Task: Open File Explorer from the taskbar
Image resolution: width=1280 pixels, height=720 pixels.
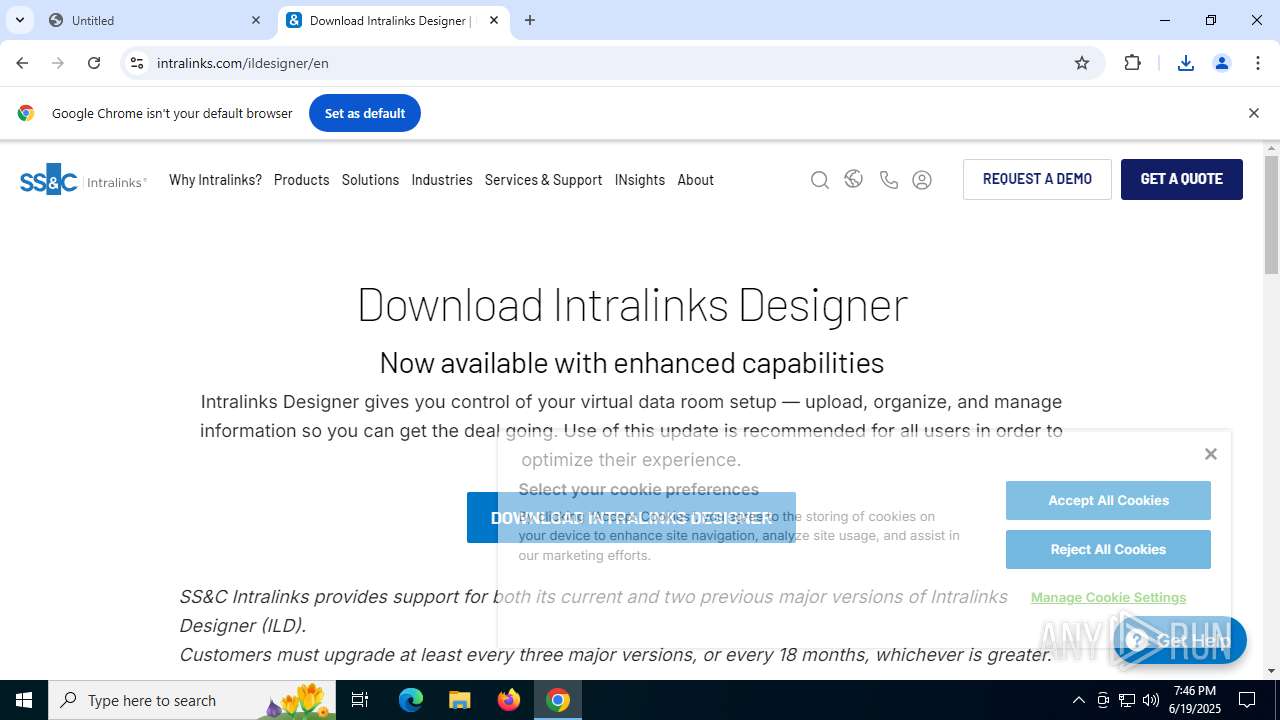Action: 460,700
